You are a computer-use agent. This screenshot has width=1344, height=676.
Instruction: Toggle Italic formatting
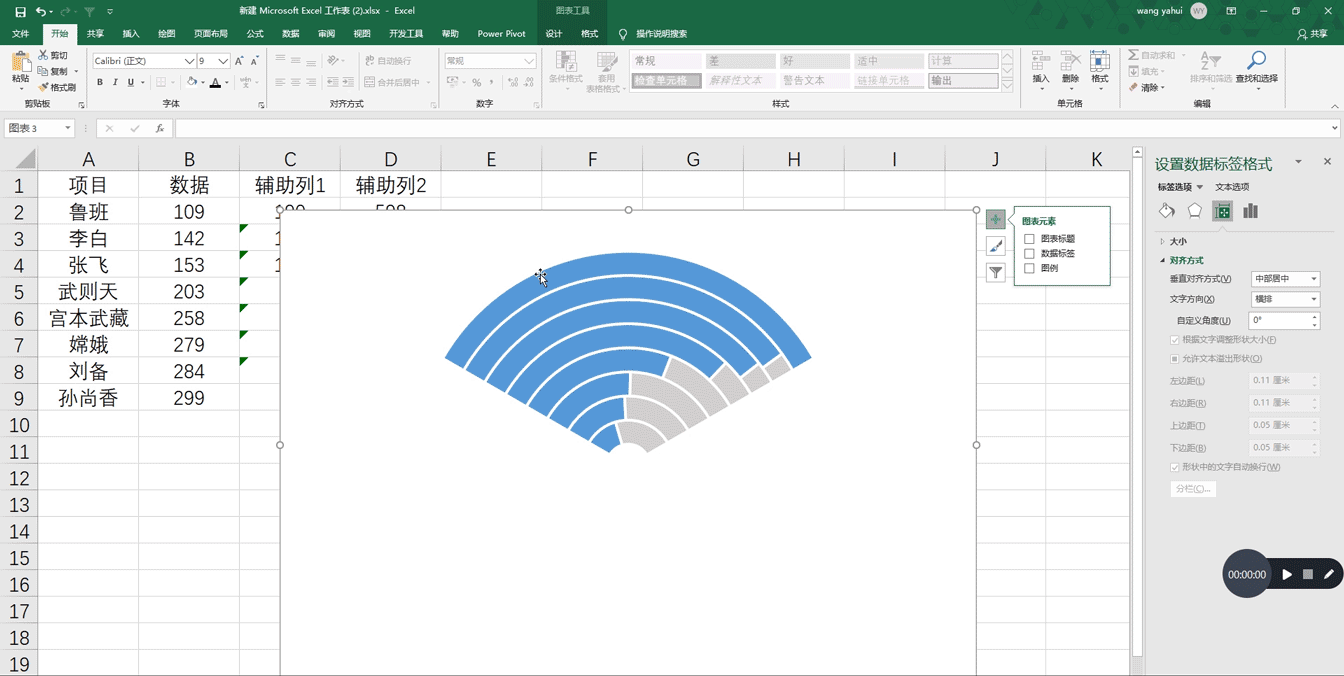(x=115, y=83)
